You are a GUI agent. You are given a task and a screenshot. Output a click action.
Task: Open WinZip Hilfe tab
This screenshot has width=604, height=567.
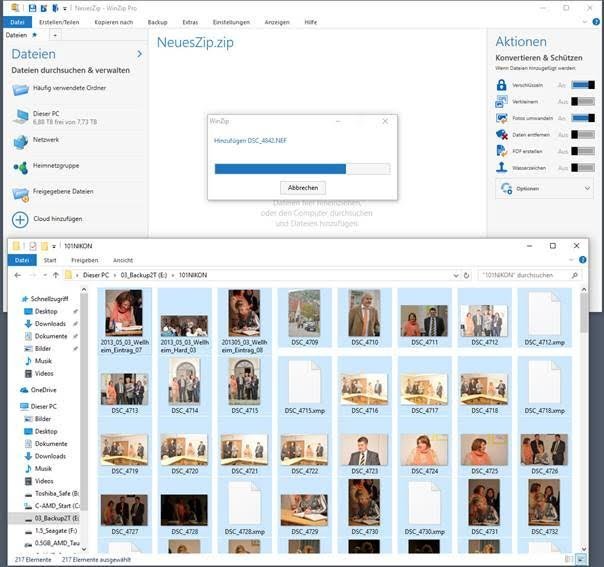pos(310,22)
